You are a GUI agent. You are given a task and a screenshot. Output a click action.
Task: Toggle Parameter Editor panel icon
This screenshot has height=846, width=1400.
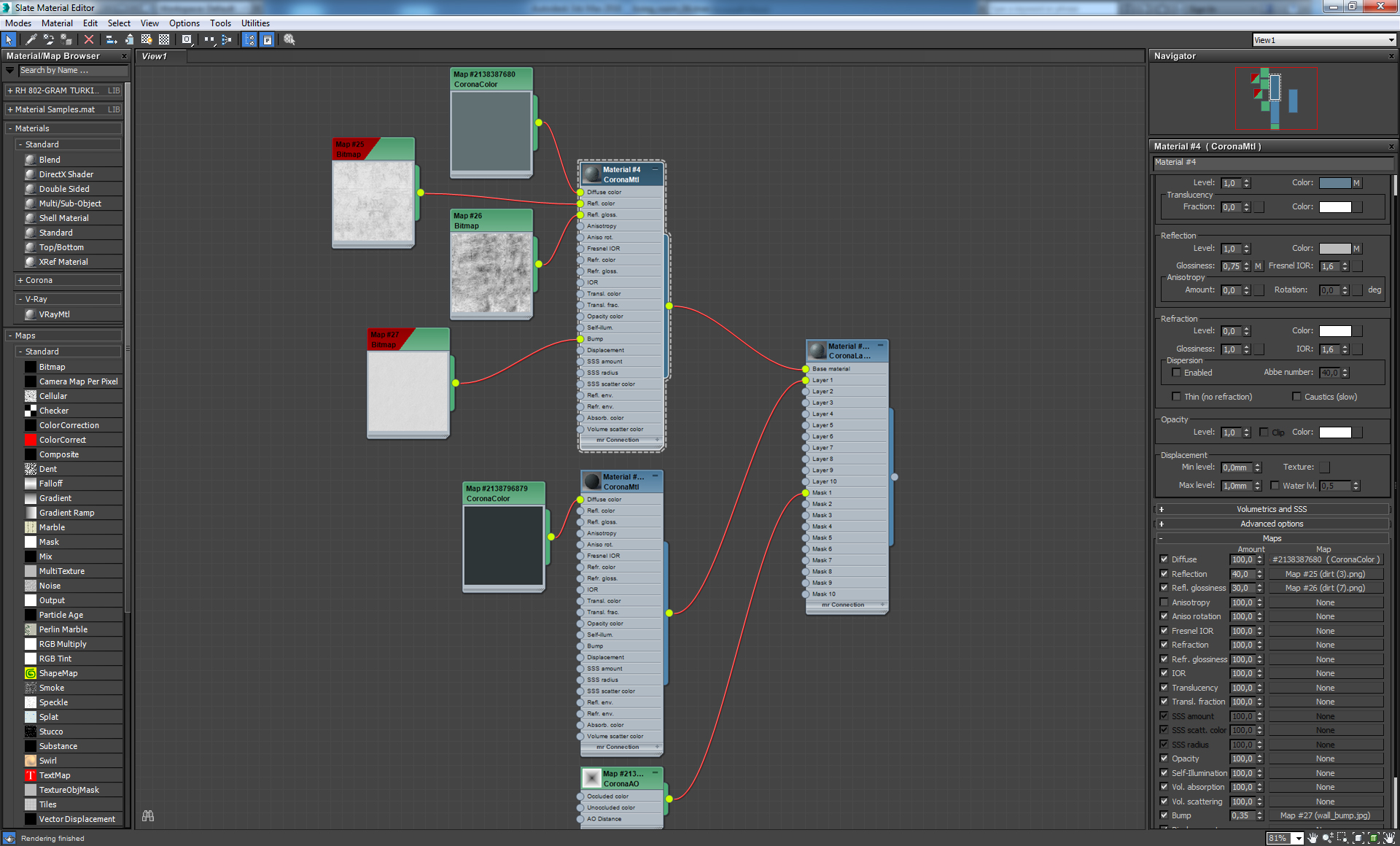point(267,39)
